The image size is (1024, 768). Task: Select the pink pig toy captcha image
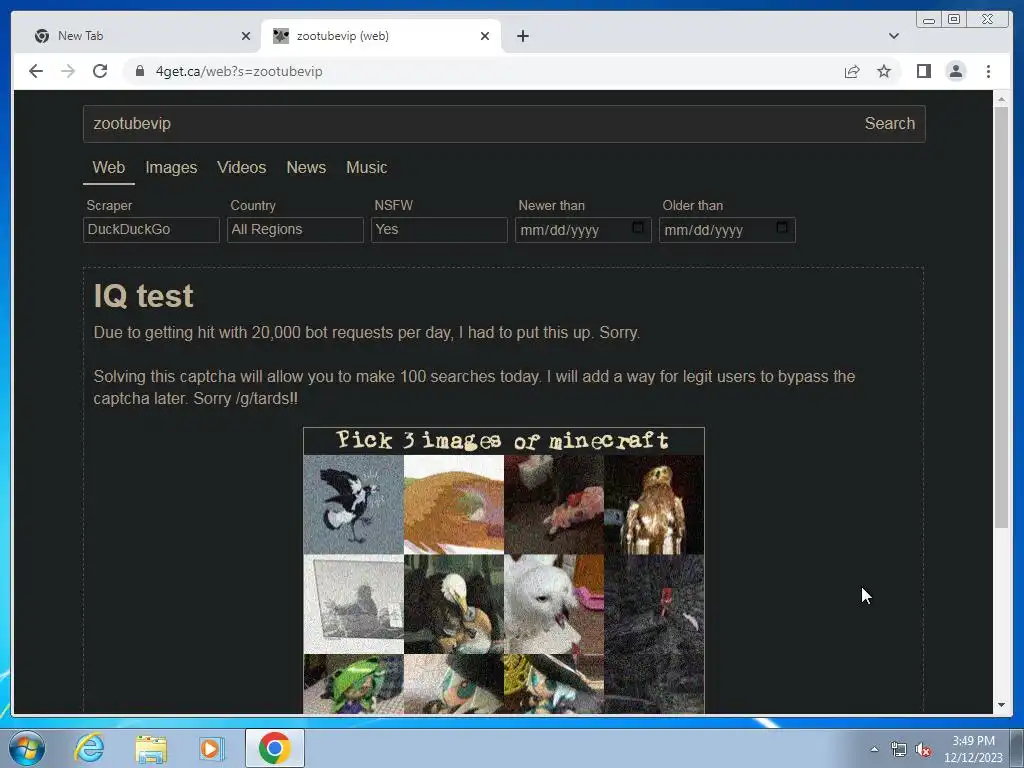(x=554, y=504)
